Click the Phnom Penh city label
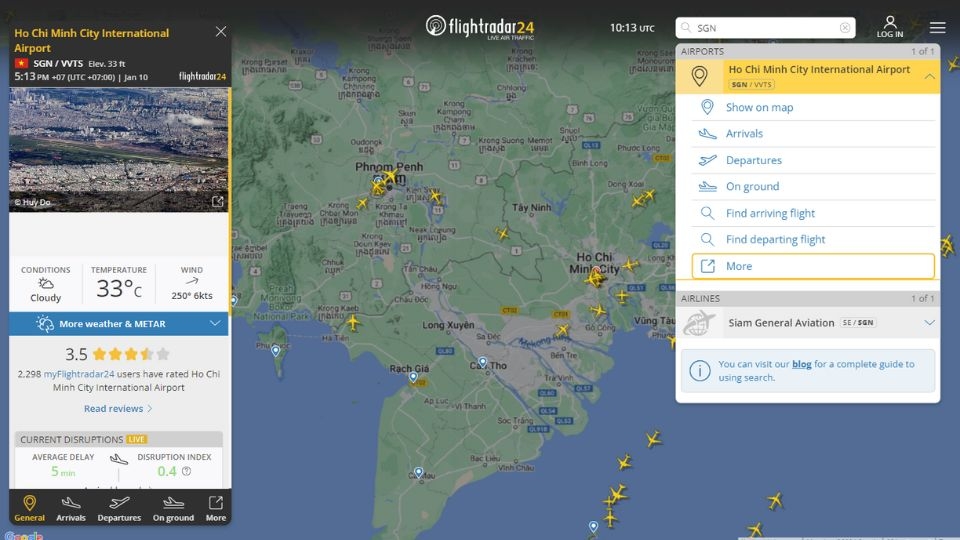 (x=389, y=167)
